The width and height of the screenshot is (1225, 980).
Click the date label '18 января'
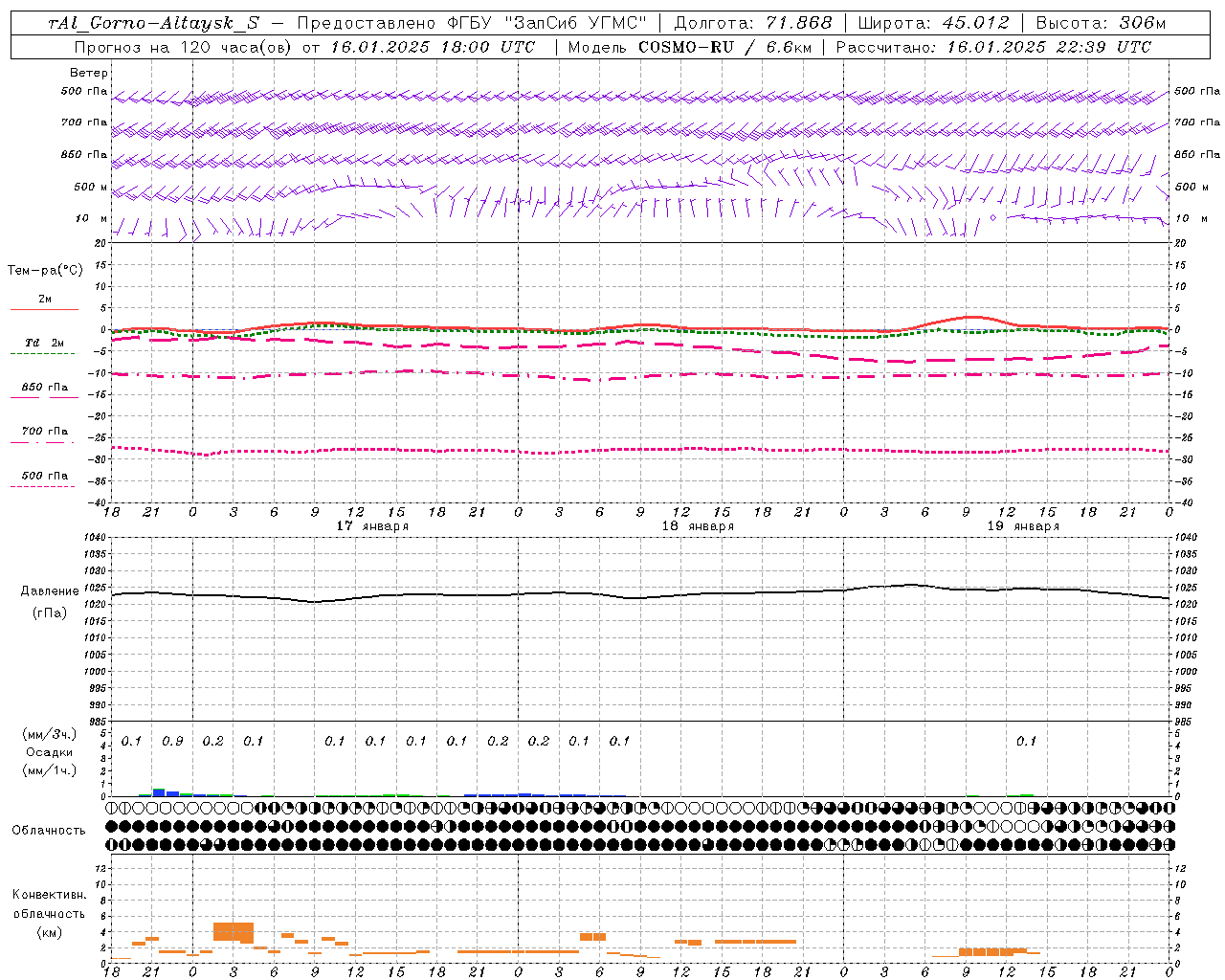(698, 526)
